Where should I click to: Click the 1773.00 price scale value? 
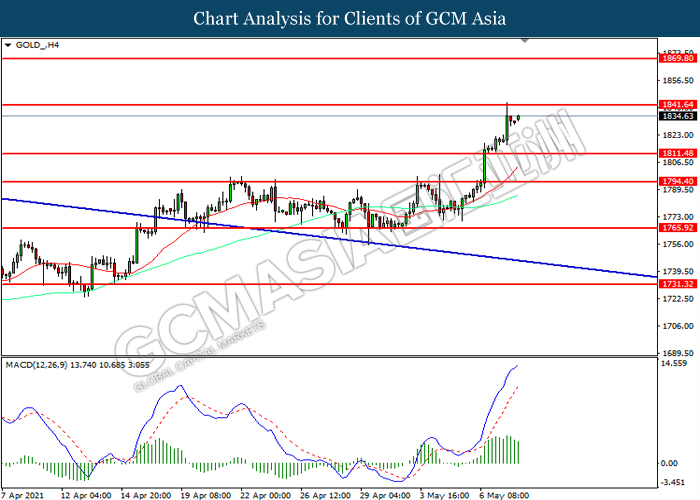tap(678, 217)
